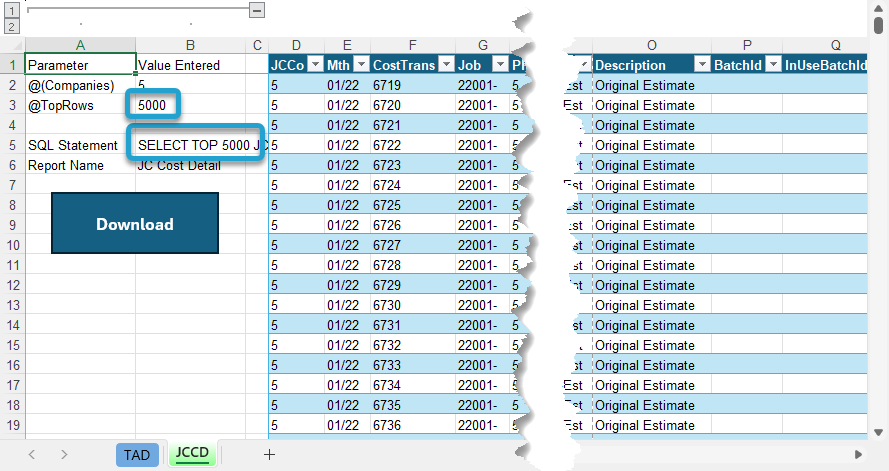Go to previous sheet arrow
Viewport: 889px width, 471px height.
click(x=32, y=455)
